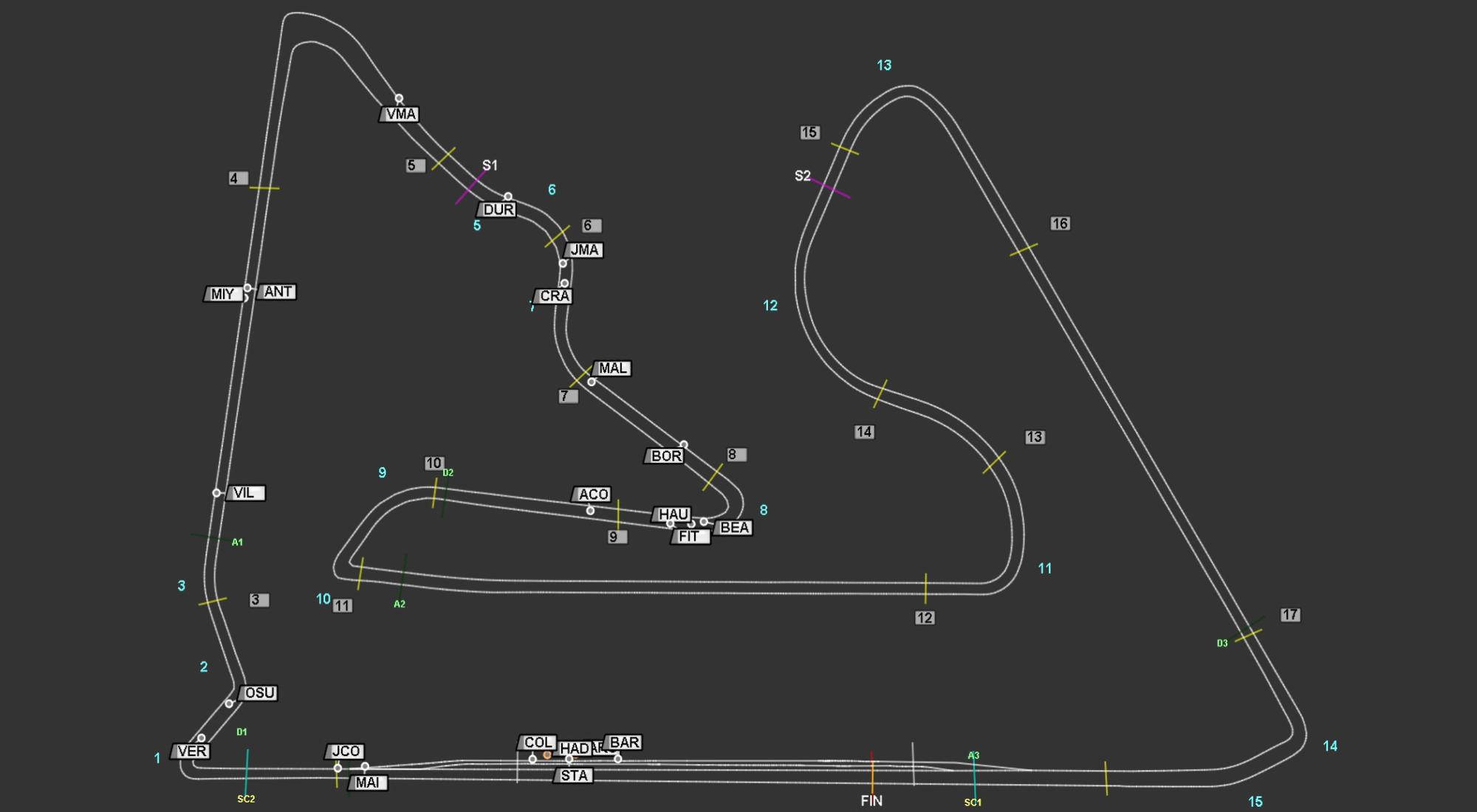Click gray marshal sector box 17

point(1290,615)
